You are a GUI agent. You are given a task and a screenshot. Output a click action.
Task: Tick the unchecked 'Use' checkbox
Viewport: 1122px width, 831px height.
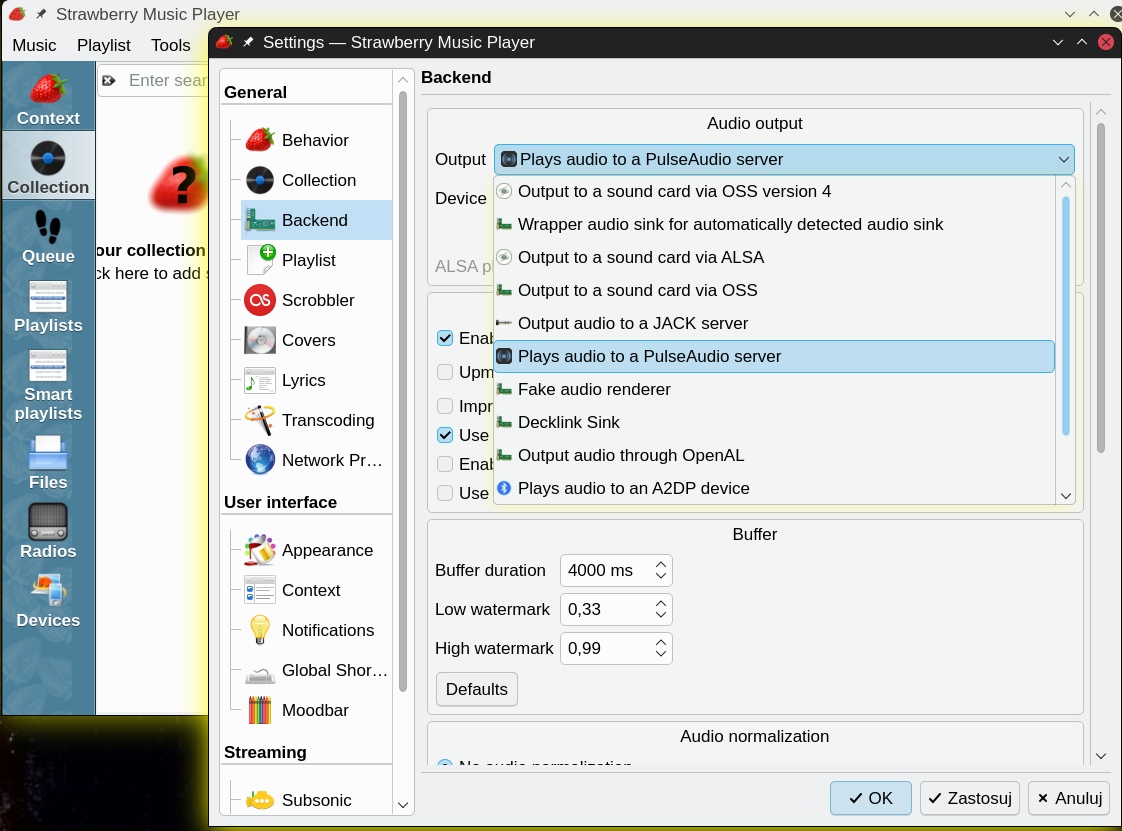[x=445, y=493]
